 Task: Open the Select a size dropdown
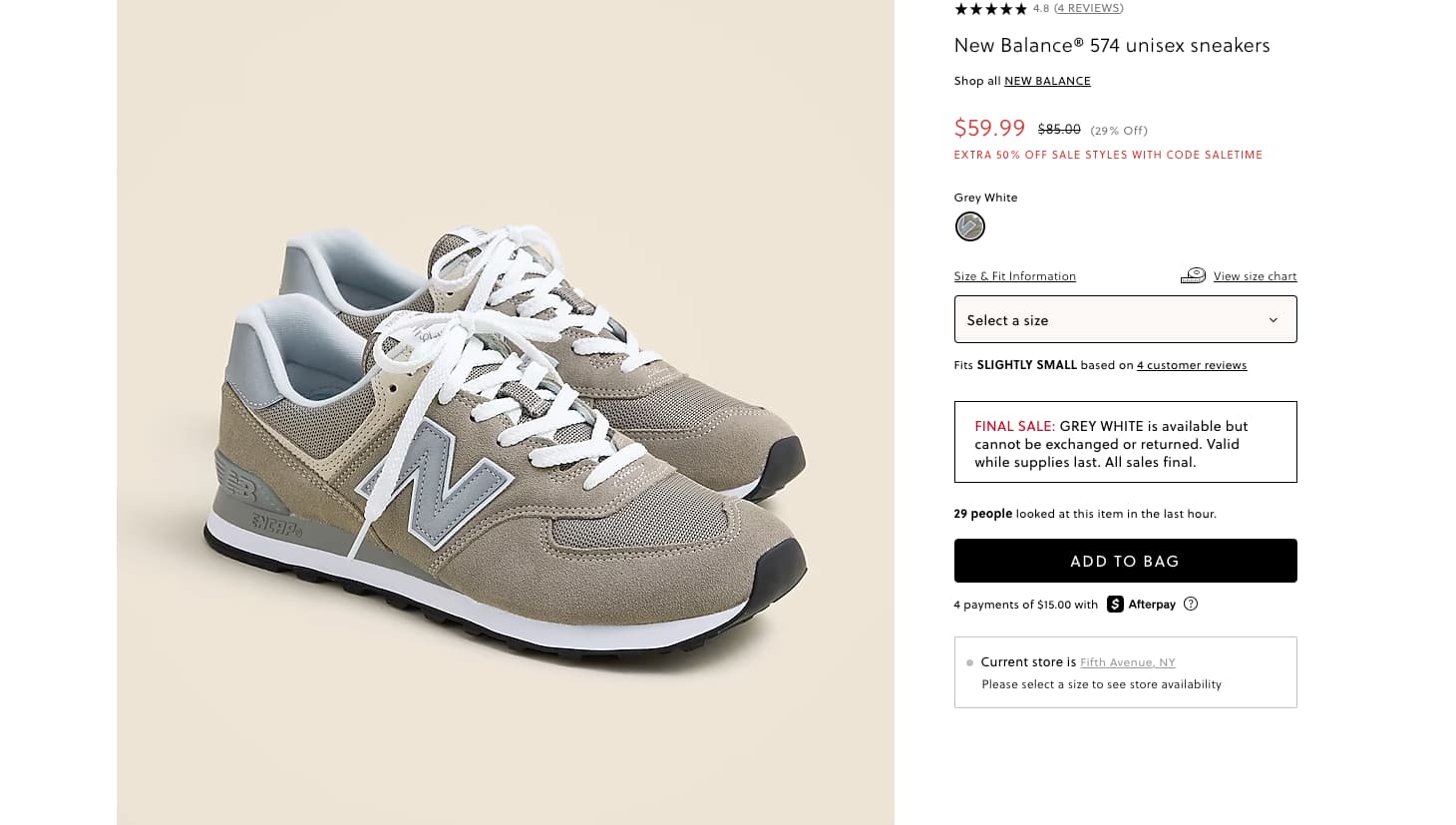click(x=1125, y=319)
